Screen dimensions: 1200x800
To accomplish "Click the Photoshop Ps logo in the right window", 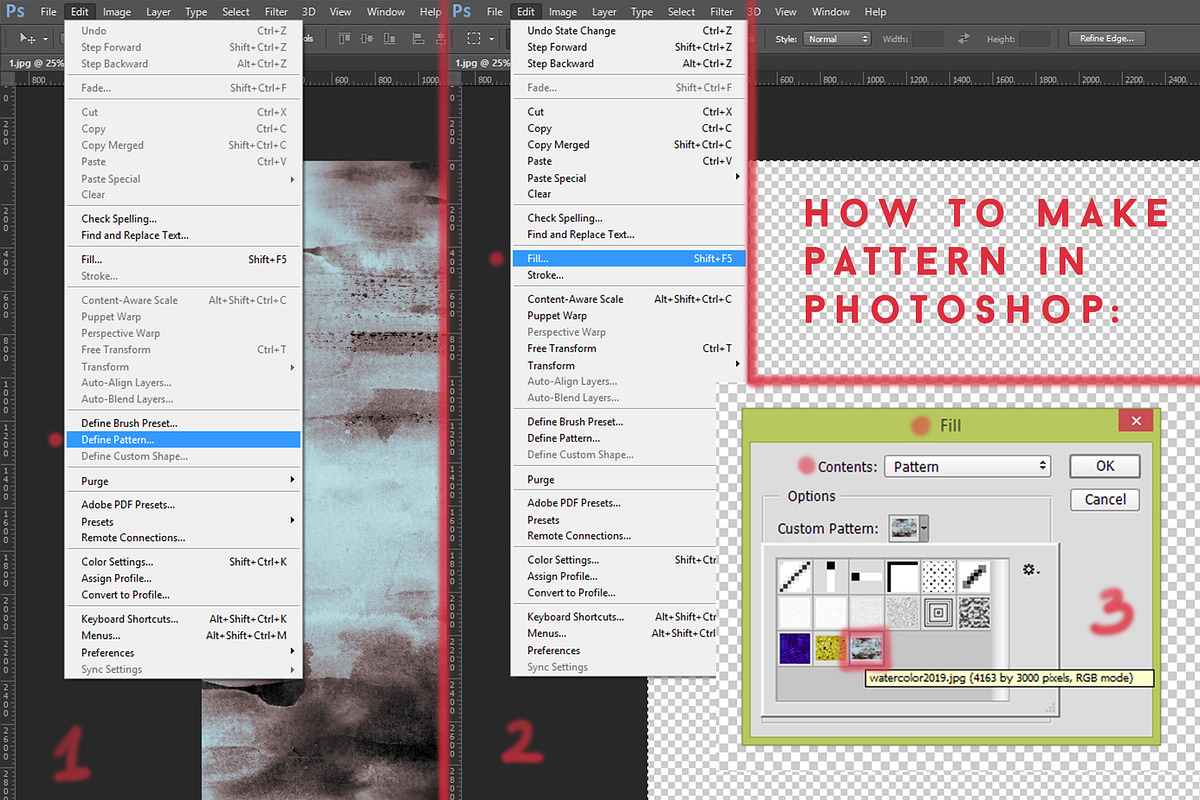I will click(x=462, y=11).
